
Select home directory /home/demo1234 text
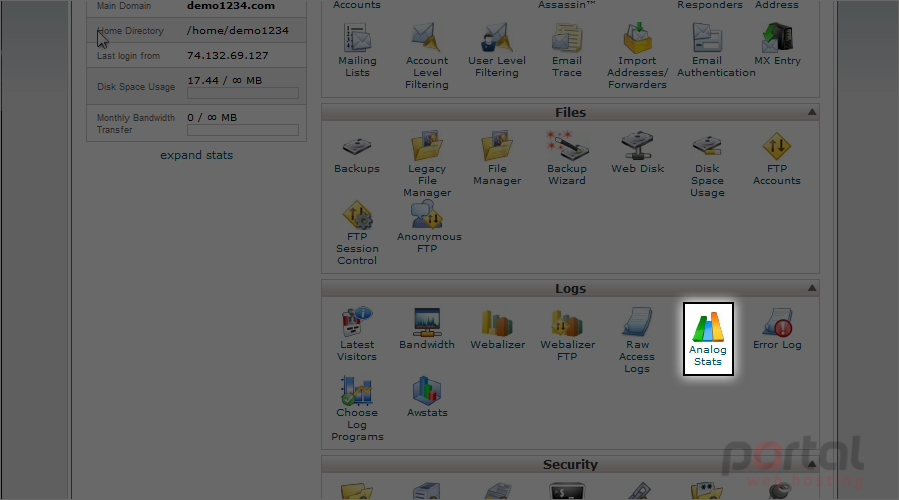pyautogui.click(x=237, y=30)
